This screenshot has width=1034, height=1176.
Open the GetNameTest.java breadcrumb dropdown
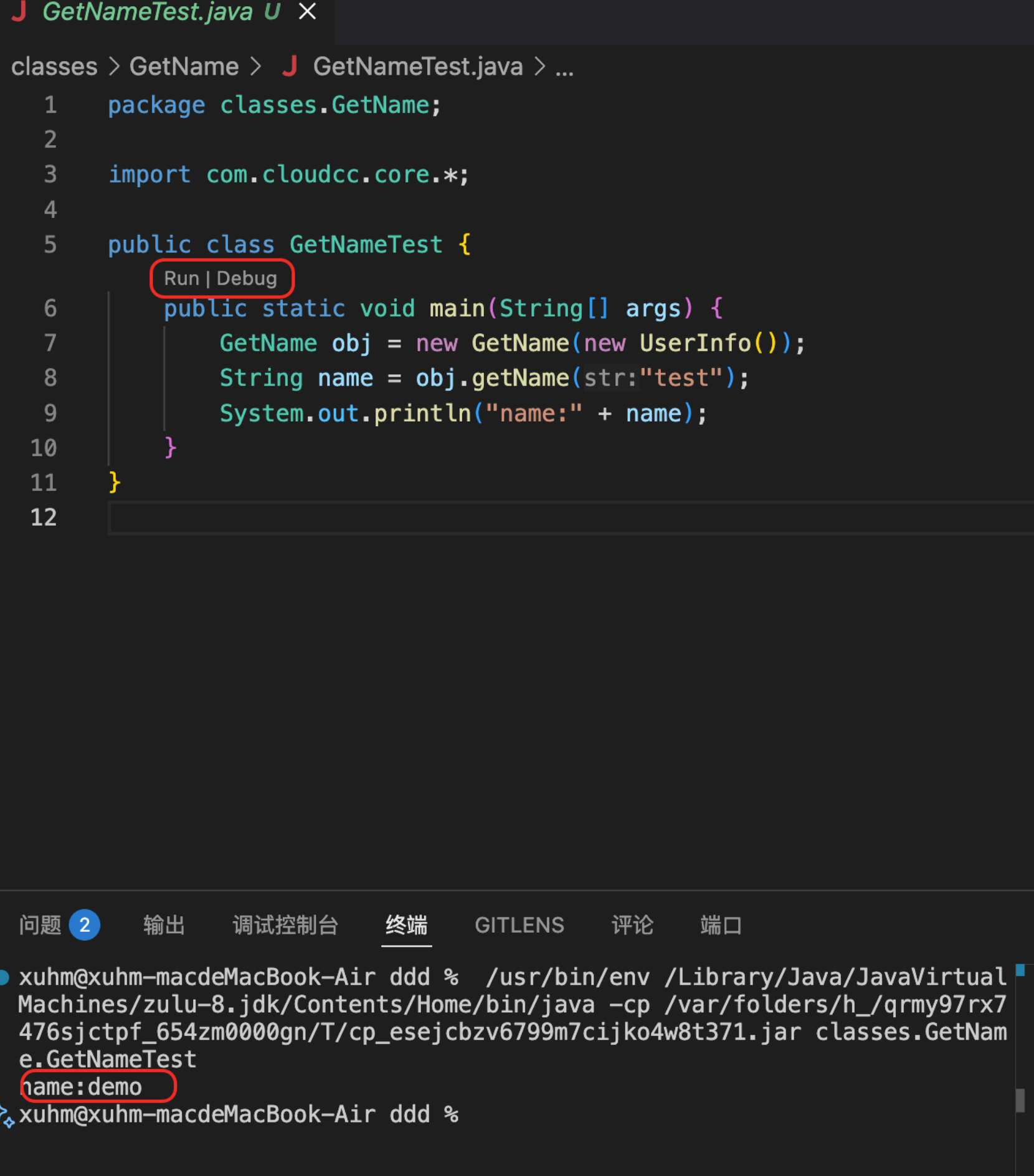pyautogui.click(x=417, y=66)
